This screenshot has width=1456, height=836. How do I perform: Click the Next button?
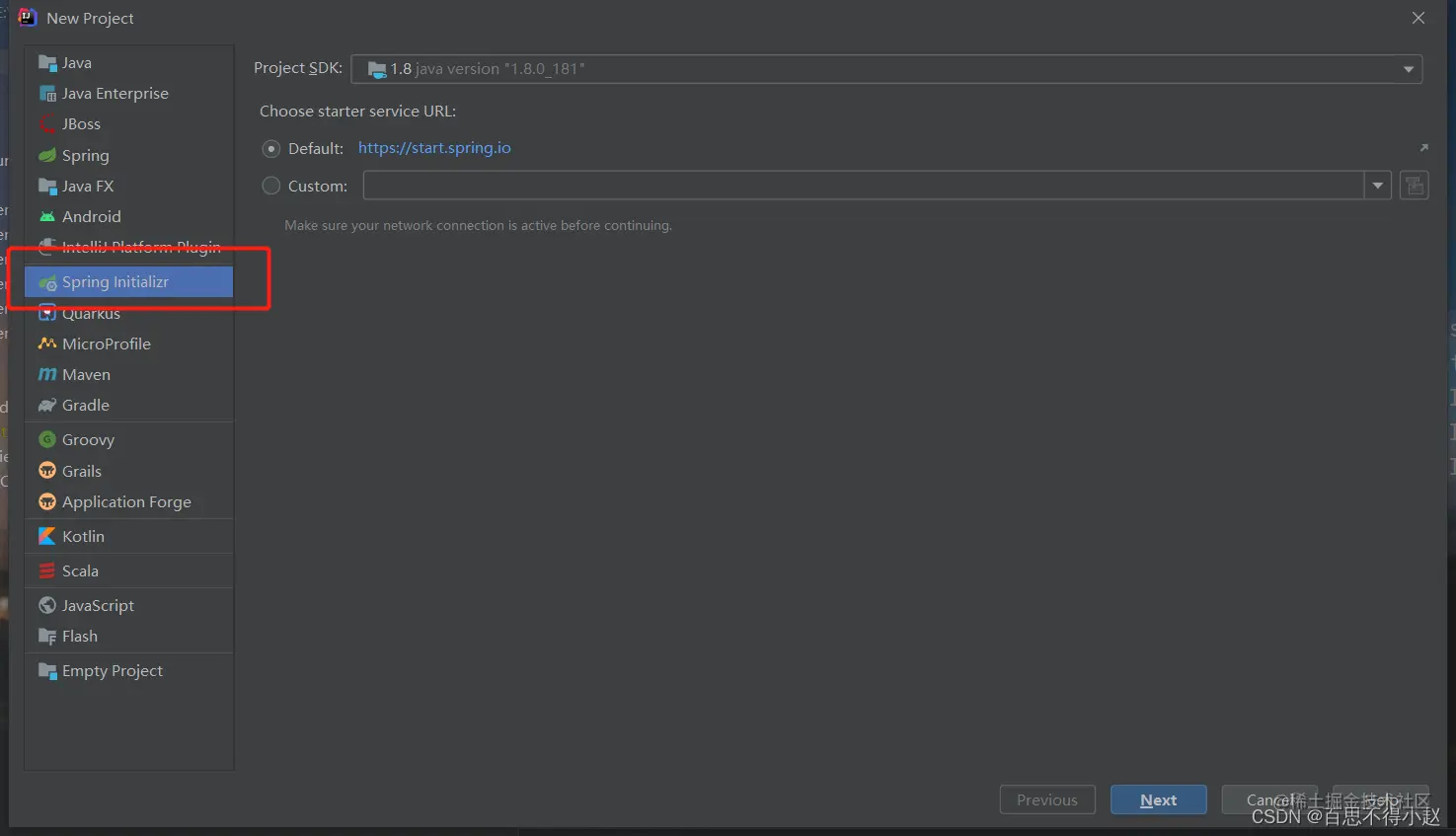pyautogui.click(x=1158, y=799)
